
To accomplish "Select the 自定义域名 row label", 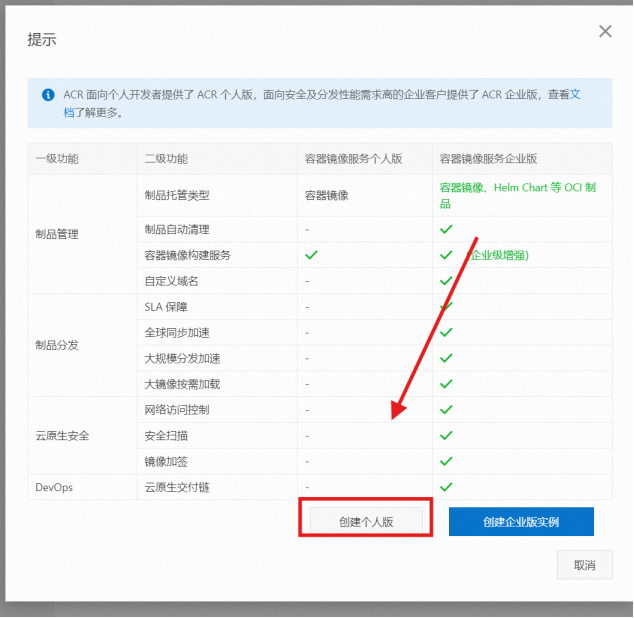I will 171,281.
